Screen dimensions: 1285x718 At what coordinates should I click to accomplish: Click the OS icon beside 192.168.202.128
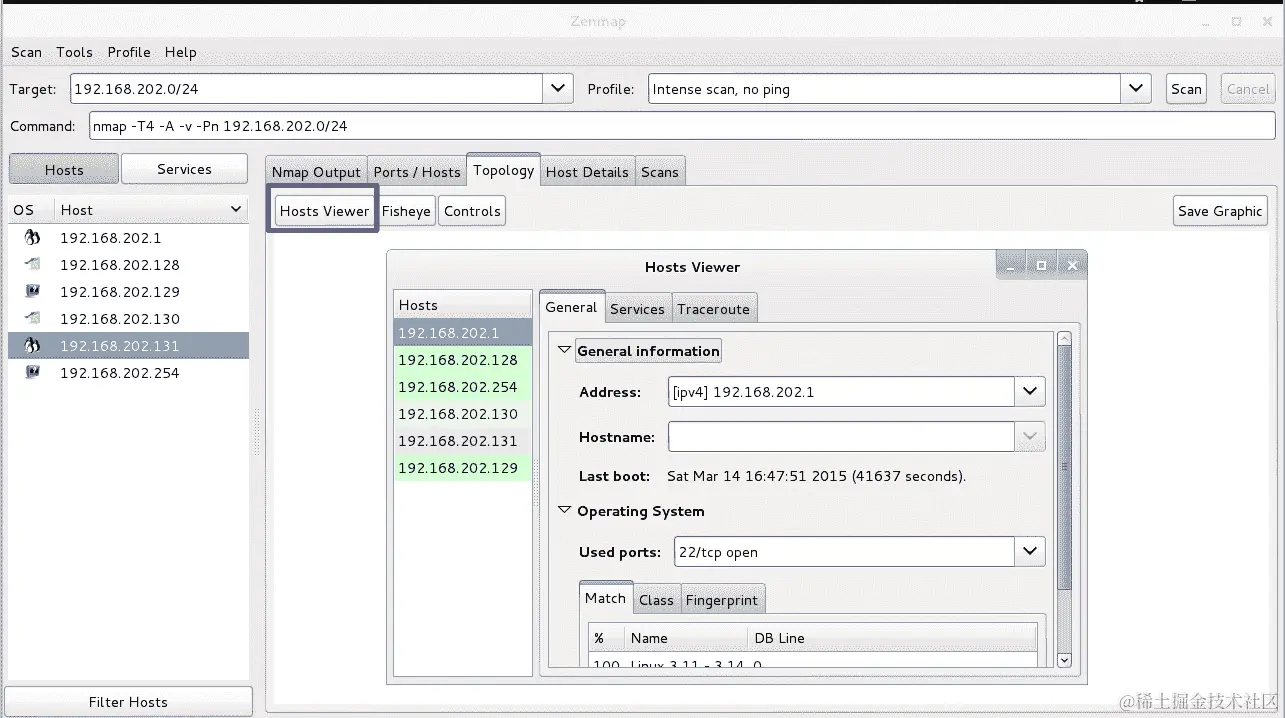(32, 265)
